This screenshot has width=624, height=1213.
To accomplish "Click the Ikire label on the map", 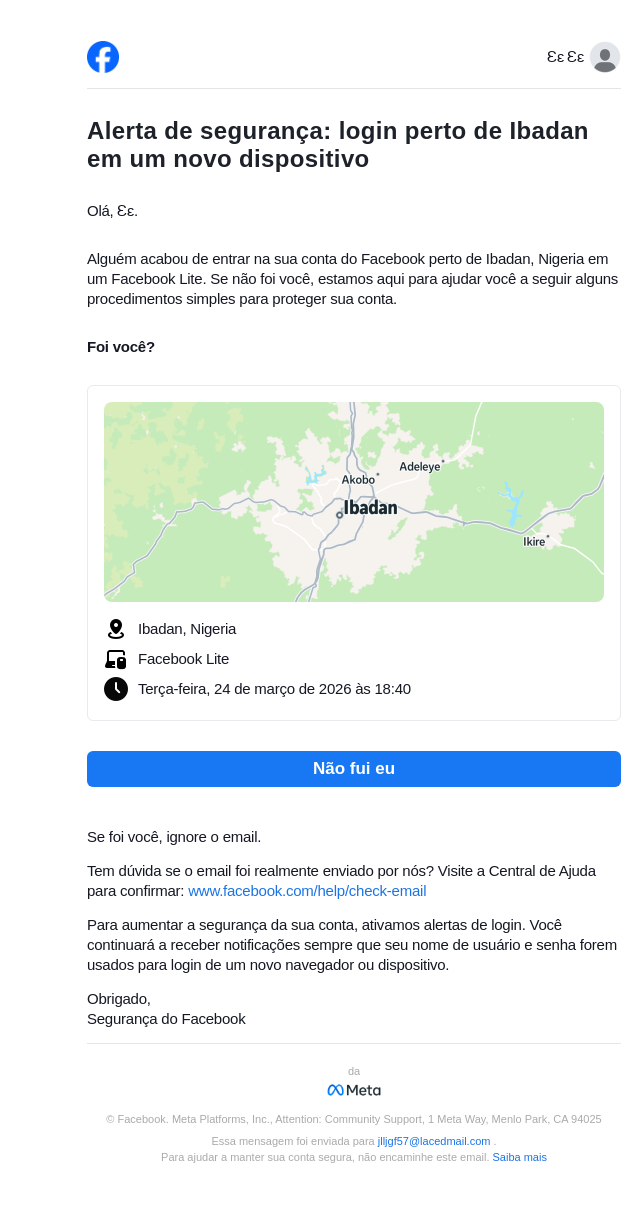I will pyautogui.click(x=534, y=542).
